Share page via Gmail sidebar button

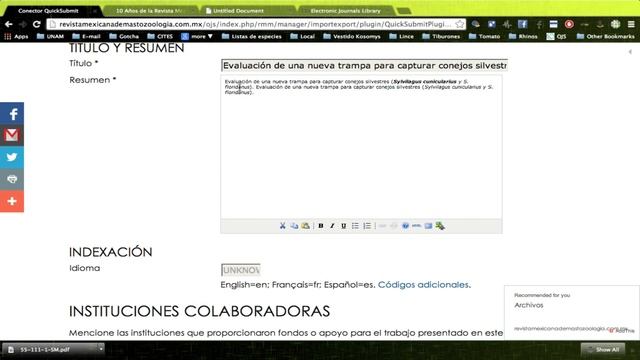pyautogui.click(x=12, y=135)
